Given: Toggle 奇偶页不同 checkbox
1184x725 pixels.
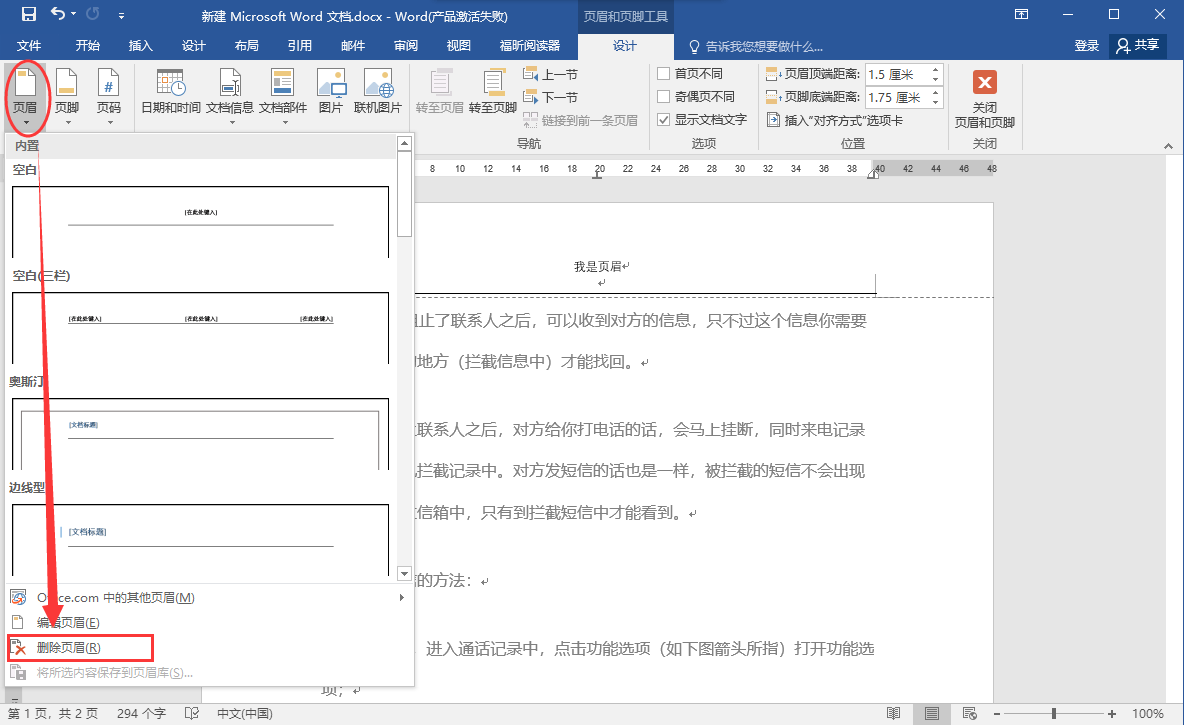Looking at the screenshot, I should pyautogui.click(x=664, y=97).
